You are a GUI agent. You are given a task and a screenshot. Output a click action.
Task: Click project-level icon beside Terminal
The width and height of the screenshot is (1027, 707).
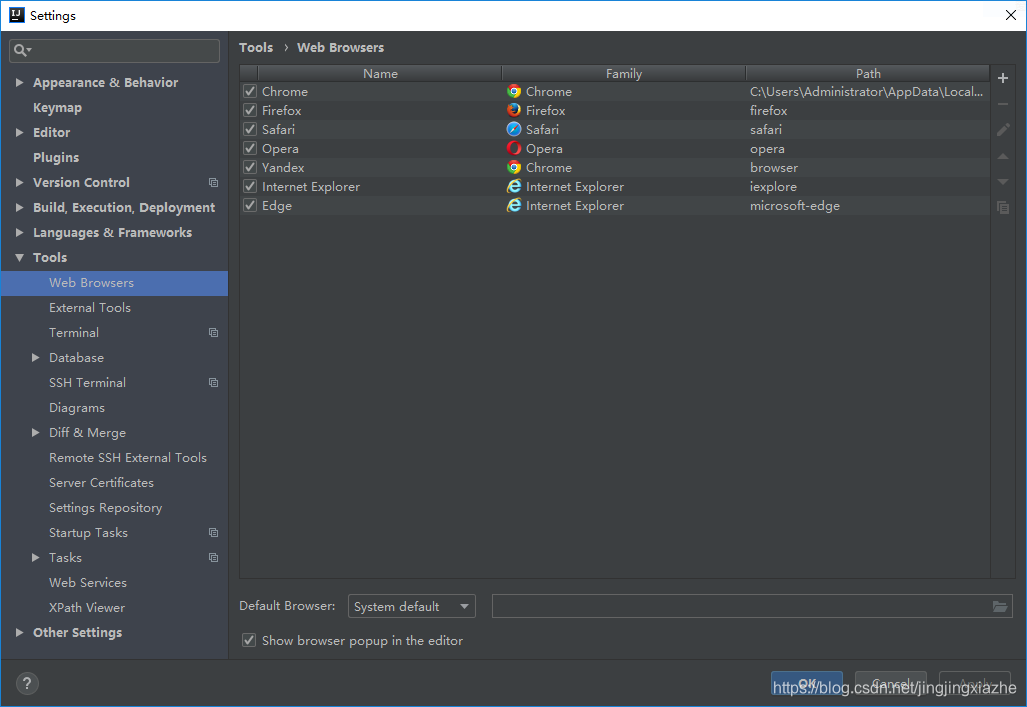point(214,333)
